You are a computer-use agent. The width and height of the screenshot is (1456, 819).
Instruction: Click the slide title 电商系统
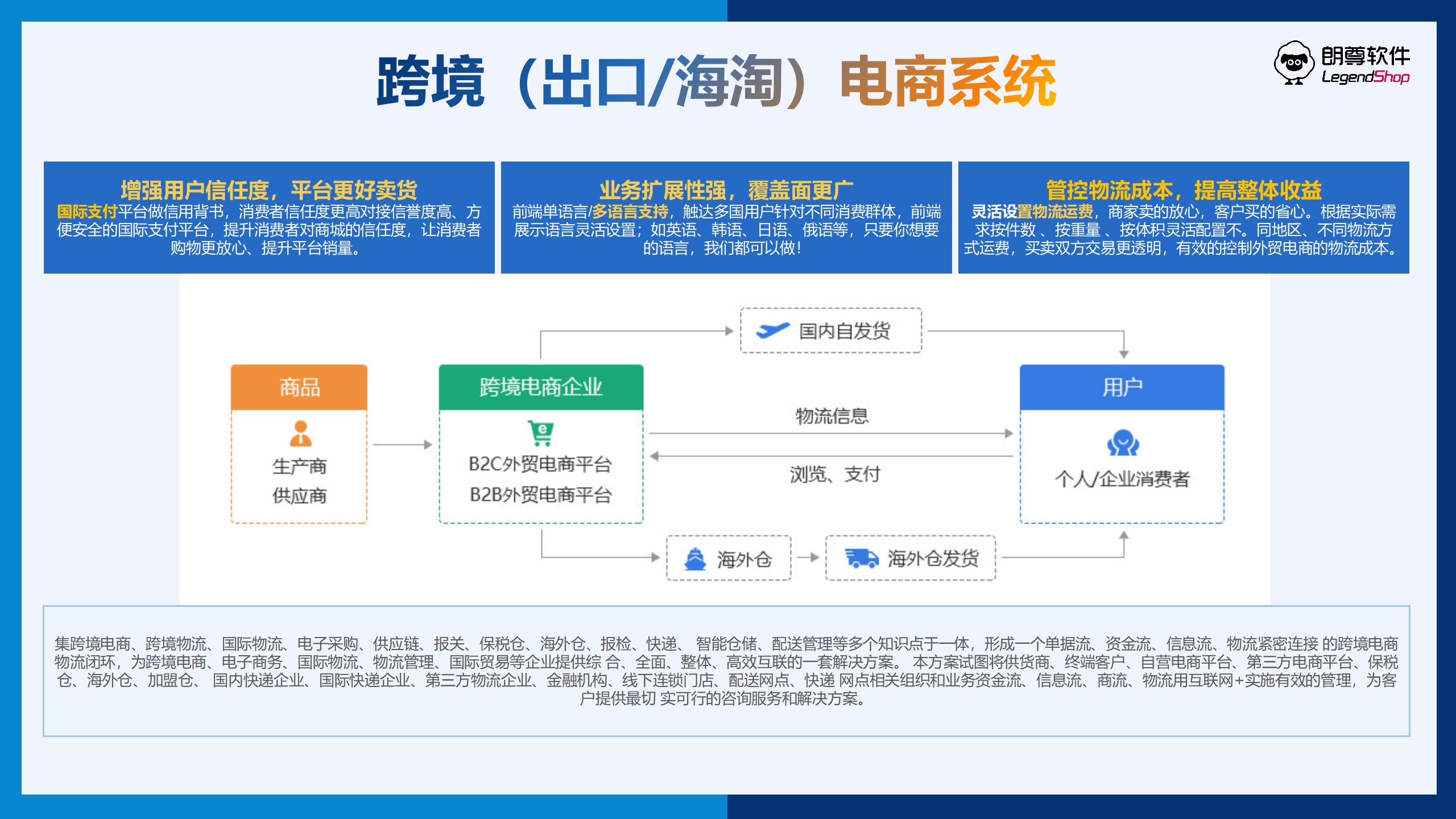pyautogui.click(x=948, y=81)
